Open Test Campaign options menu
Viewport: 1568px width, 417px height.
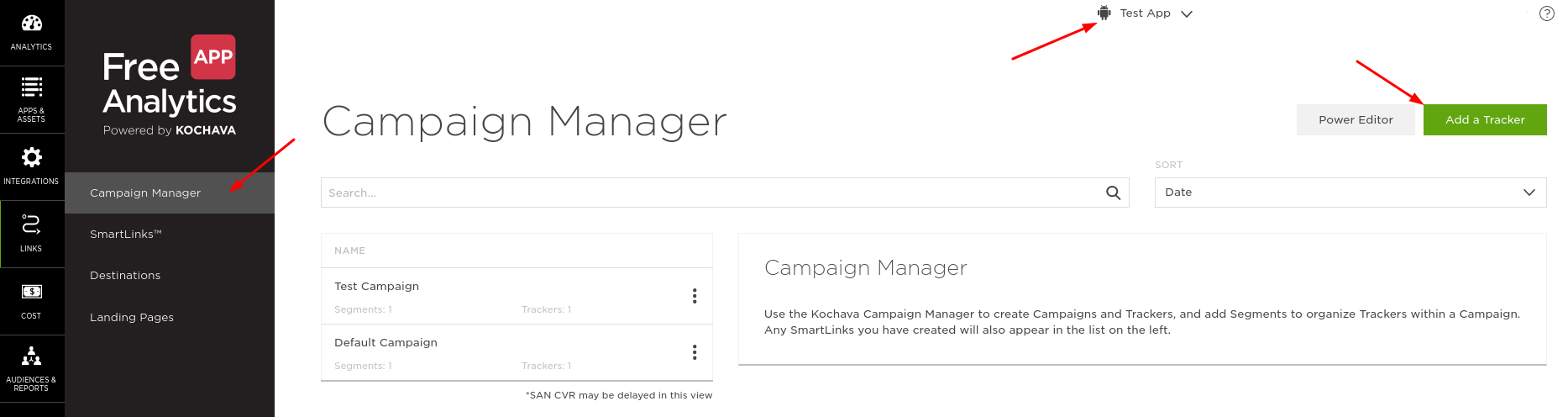695,296
